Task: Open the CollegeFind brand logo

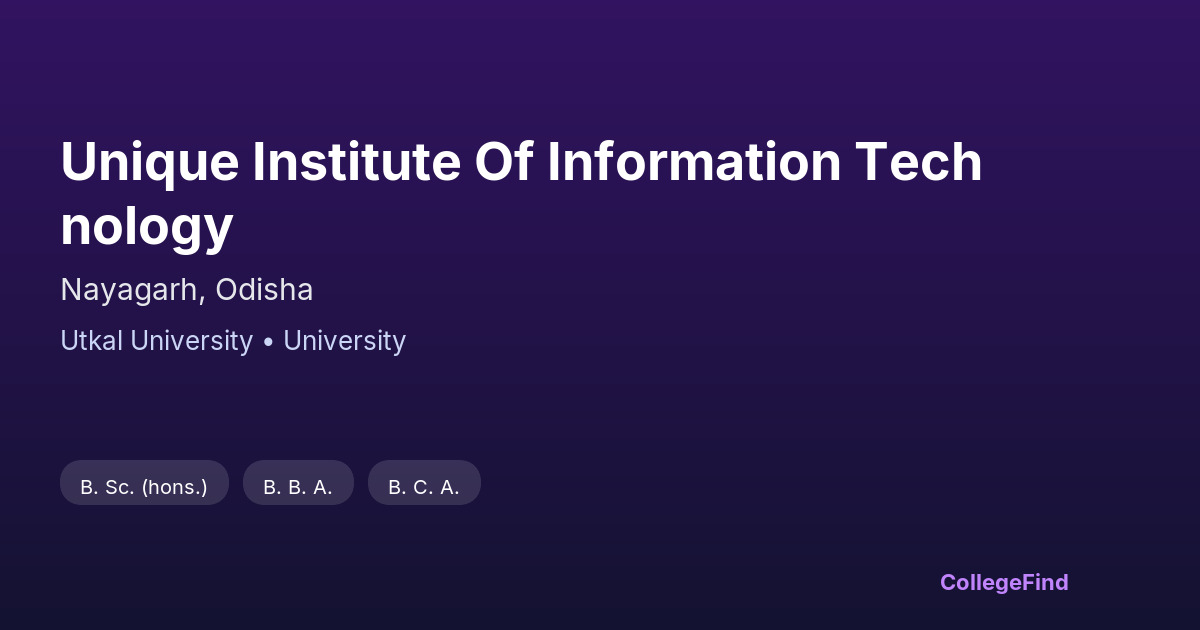Action: click(x=1003, y=582)
